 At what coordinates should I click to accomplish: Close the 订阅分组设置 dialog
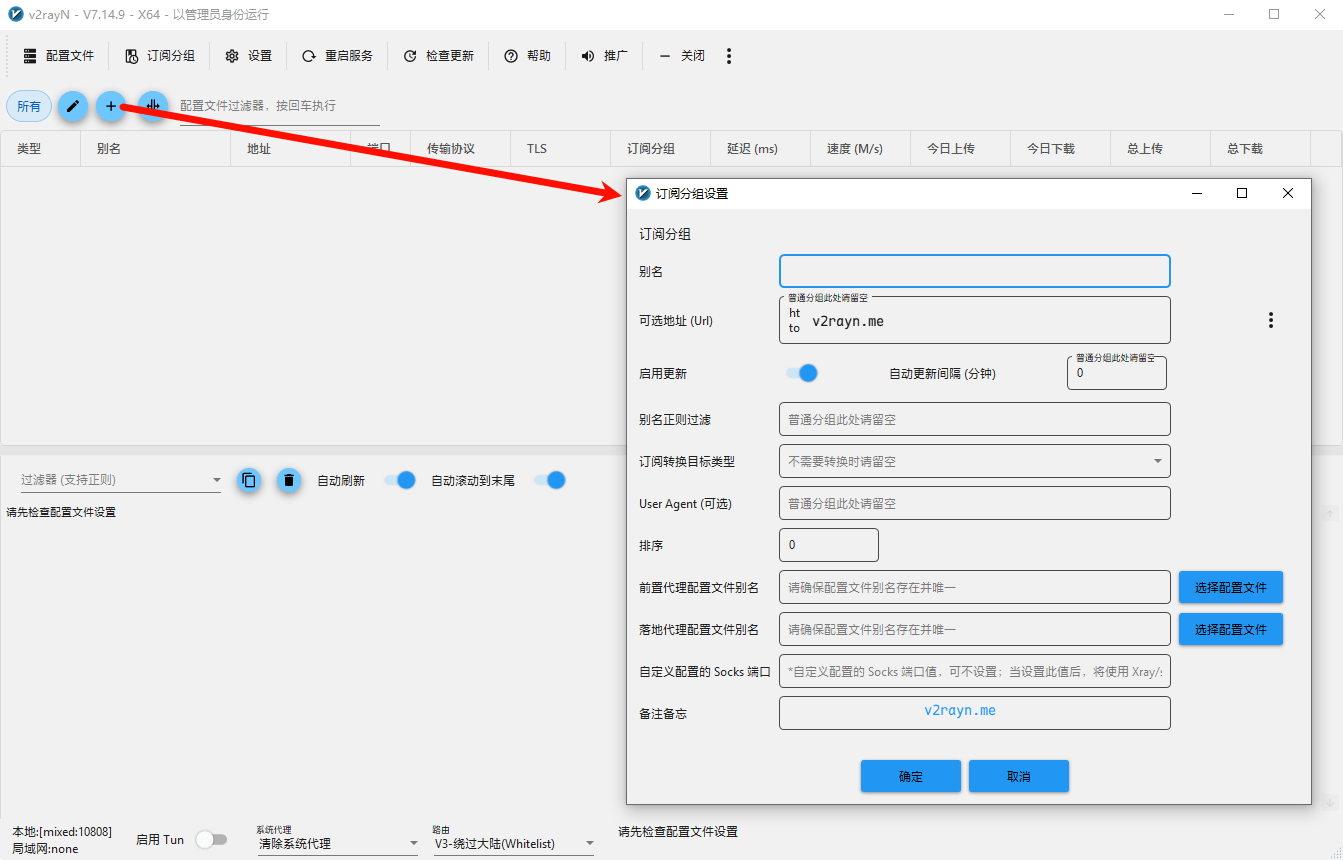click(x=1288, y=193)
